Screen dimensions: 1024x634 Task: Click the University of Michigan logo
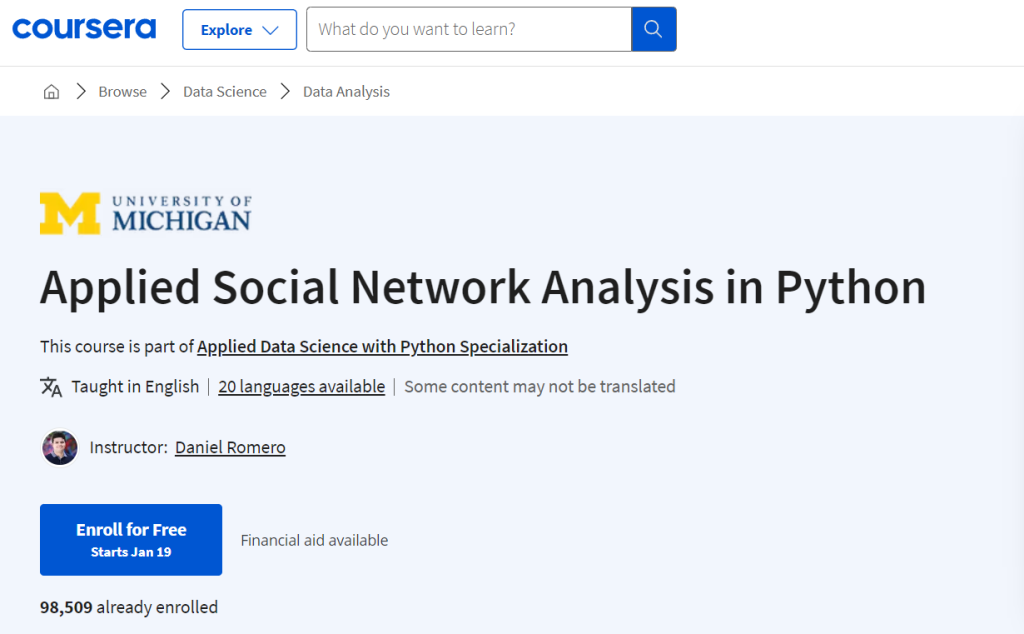[145, 212]
